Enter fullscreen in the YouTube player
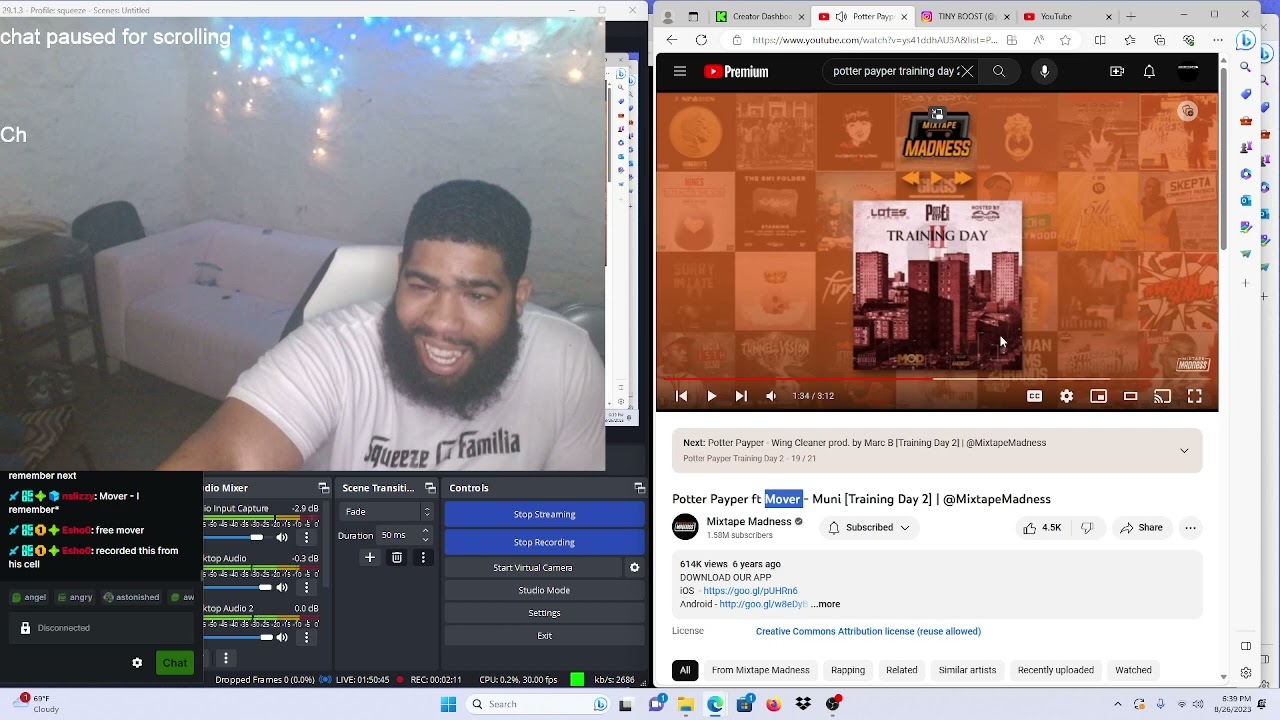The height and width of the screenshot is (720, 1280). pos(1194,396)
